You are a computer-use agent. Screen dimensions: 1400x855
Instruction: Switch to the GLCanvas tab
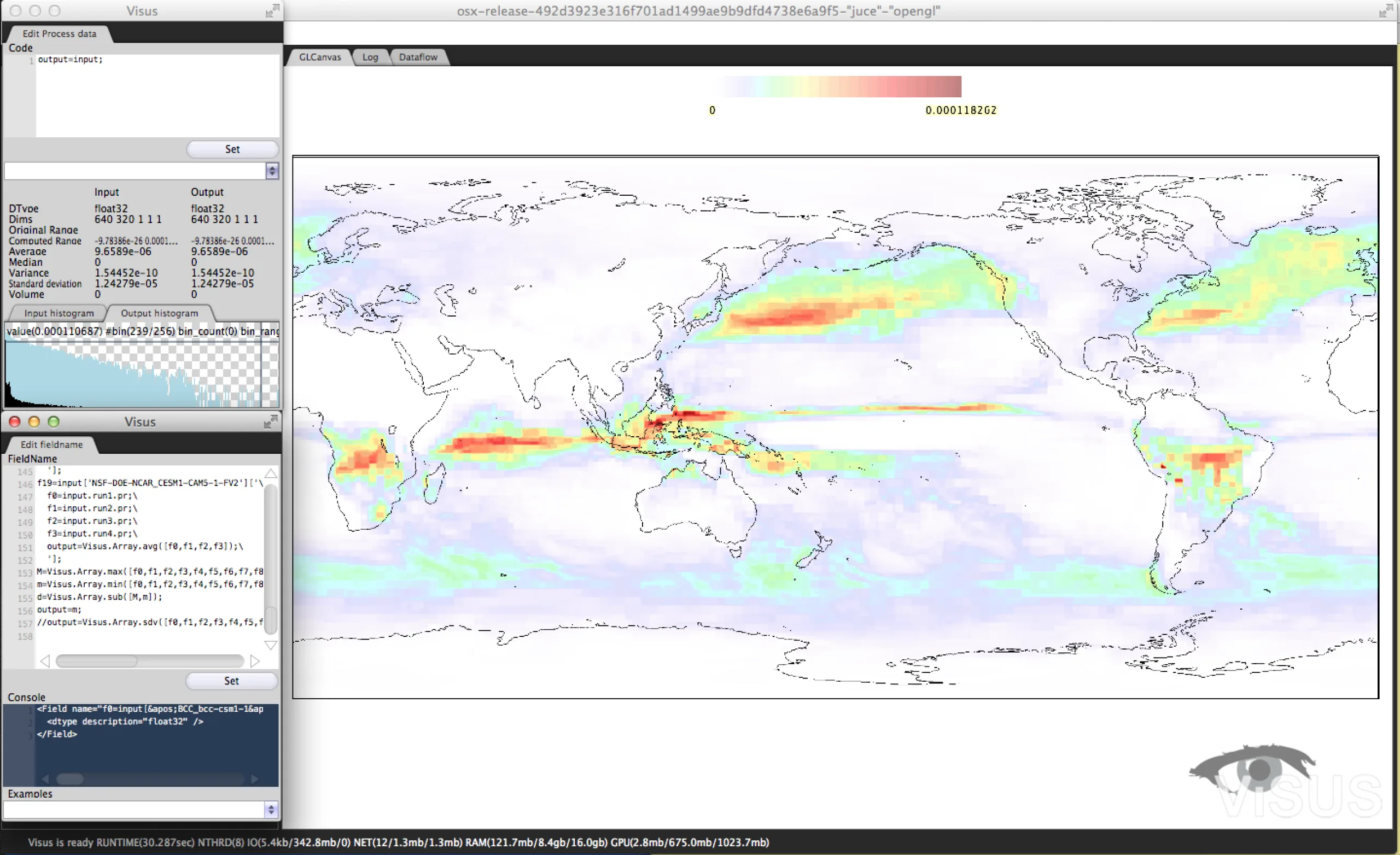coord(320,57)
